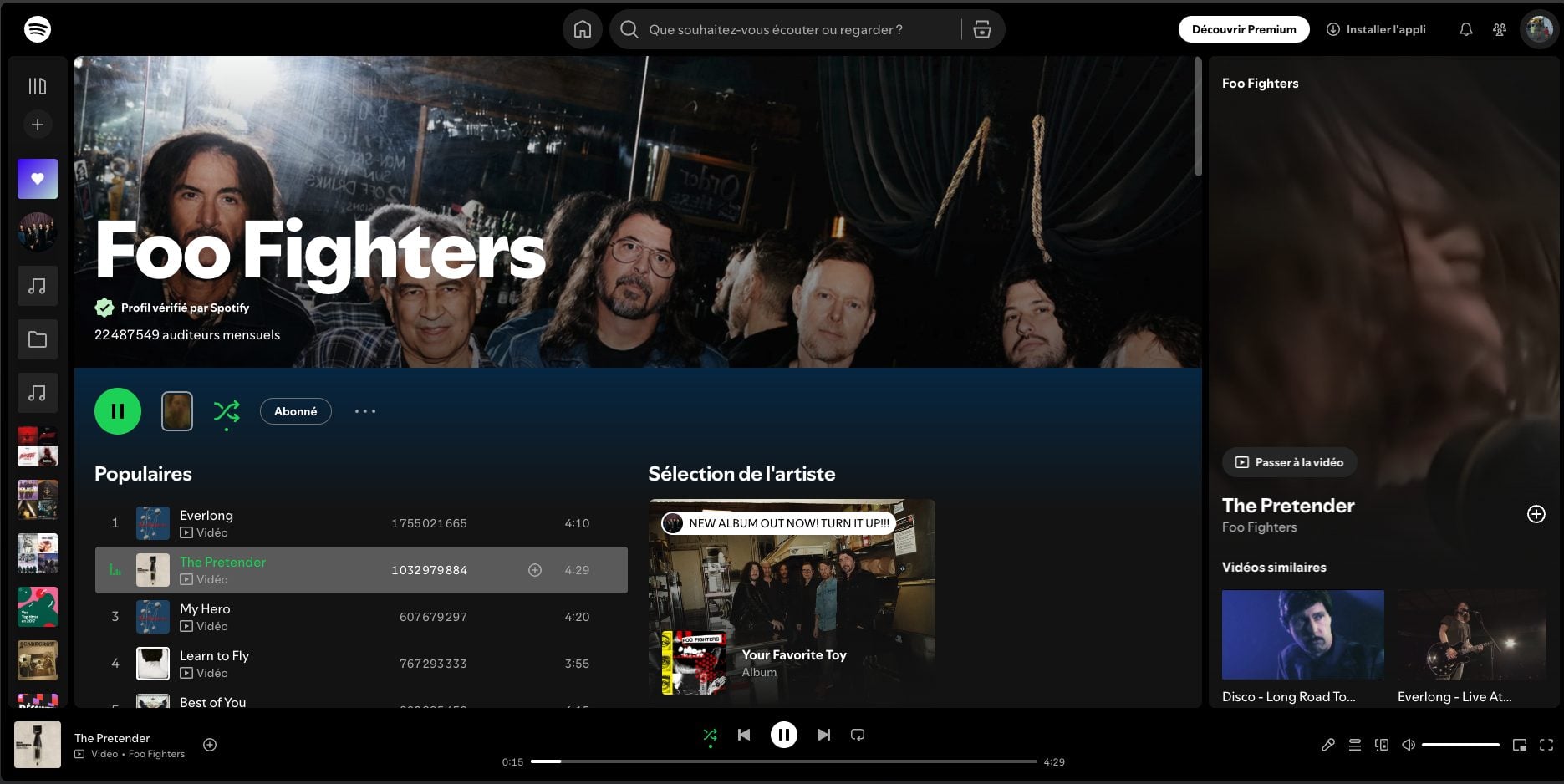Toggle the queue view icon
1564x784 pixels.
click(x=1355, y=745)
